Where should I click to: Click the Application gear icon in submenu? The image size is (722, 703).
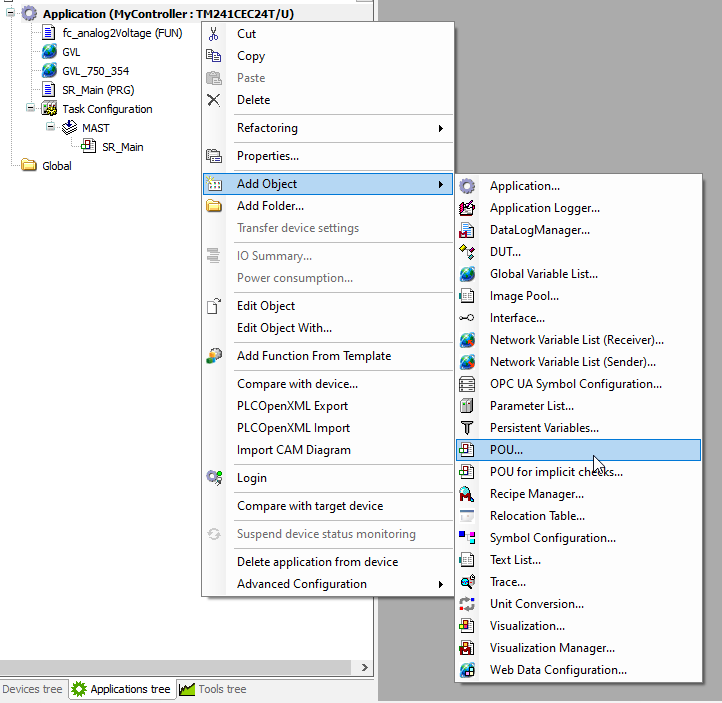pyautogui.click(x=467, y=186)
